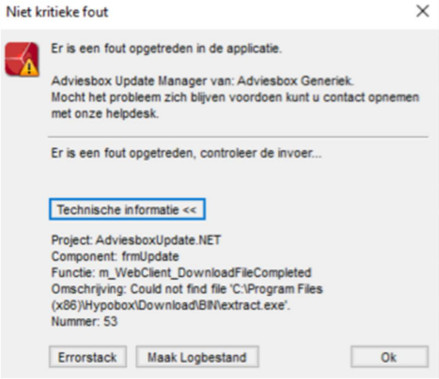Select the Component: frmUpdate line
Image resolution: width=439 pixels, height=379 pixels.
pos(115,256)
